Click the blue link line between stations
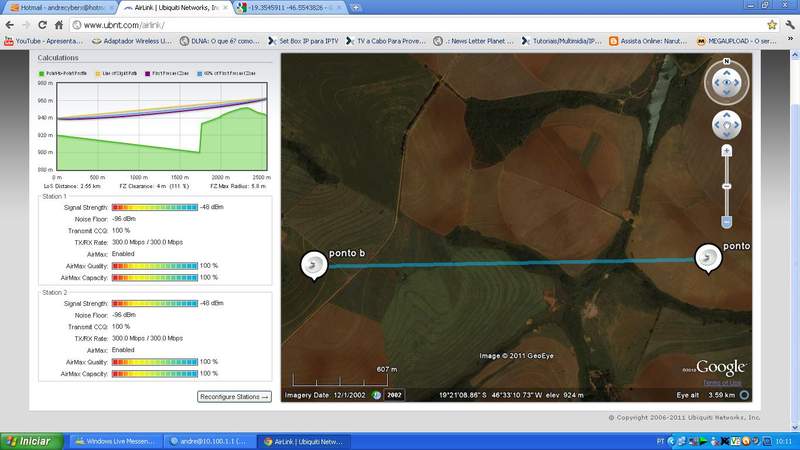This screenshot has height=450, width=800. coord(511,263)
